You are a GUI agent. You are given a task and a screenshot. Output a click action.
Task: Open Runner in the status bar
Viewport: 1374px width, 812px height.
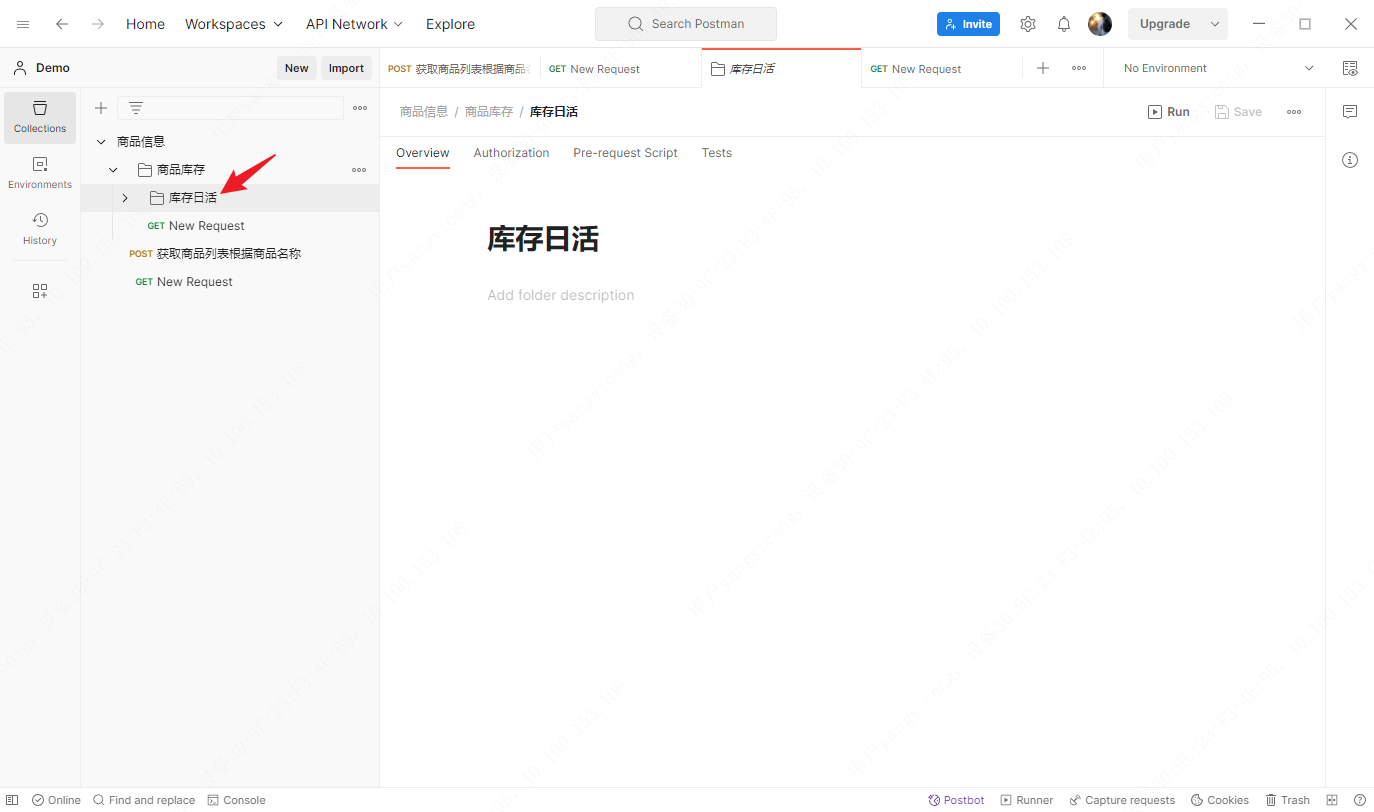[1027, 800]
